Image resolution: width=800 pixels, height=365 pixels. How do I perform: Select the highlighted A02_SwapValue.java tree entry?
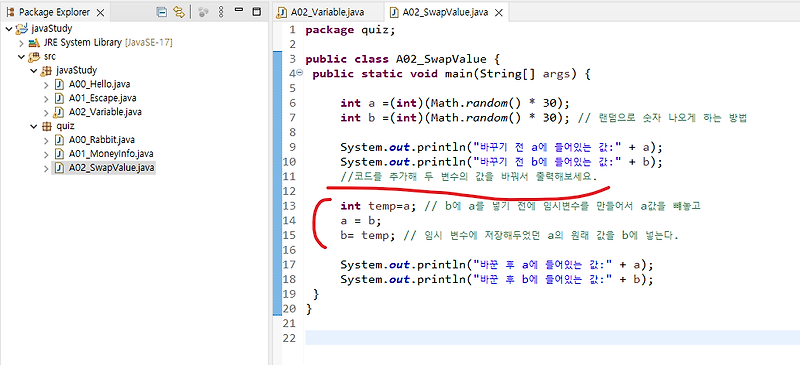112,167
